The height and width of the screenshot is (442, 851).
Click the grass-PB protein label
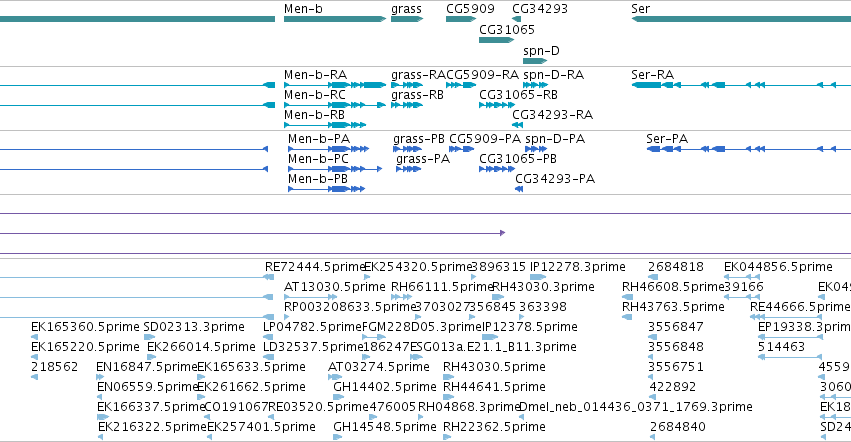pos(419,139)
